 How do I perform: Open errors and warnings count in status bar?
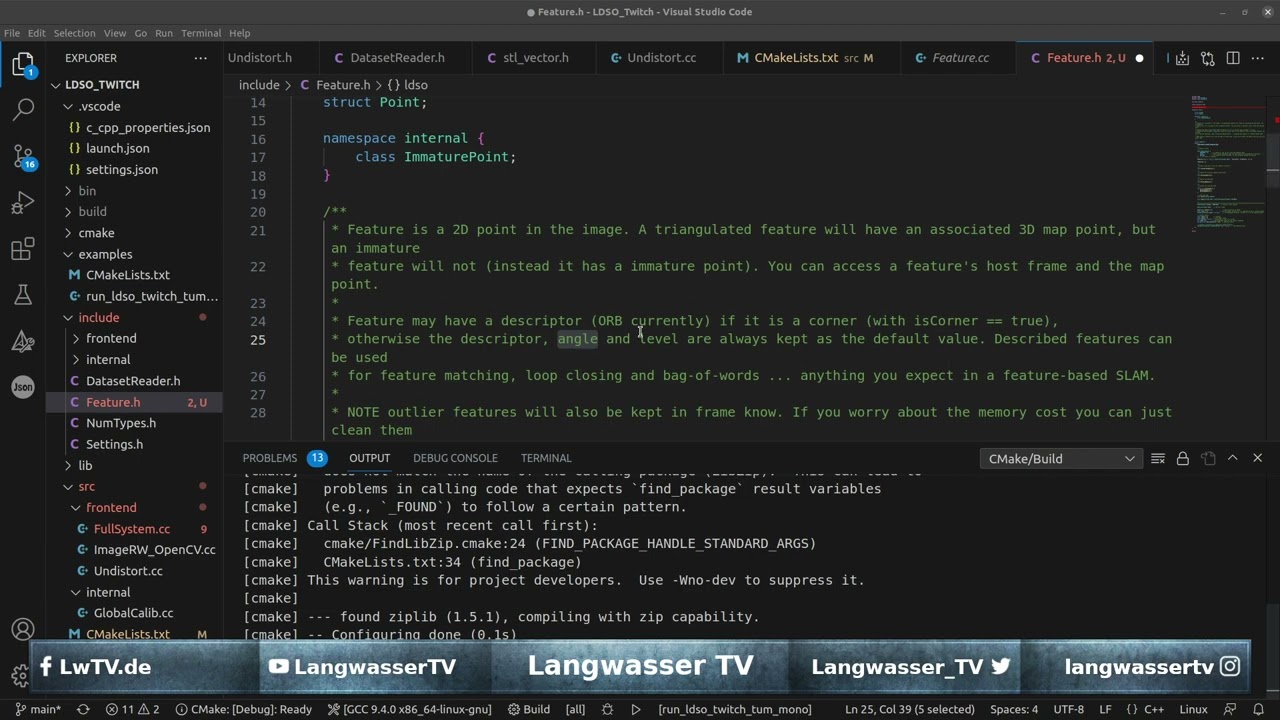[133, 709]
